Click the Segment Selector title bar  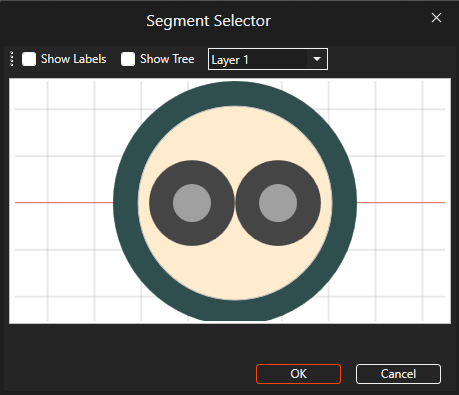point(209,21)
